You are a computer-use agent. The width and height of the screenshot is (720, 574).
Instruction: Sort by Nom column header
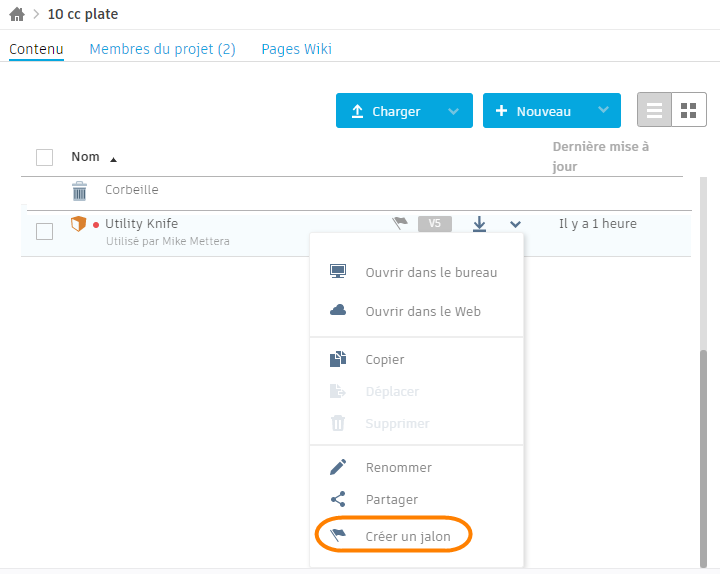[x=85, y=157]
